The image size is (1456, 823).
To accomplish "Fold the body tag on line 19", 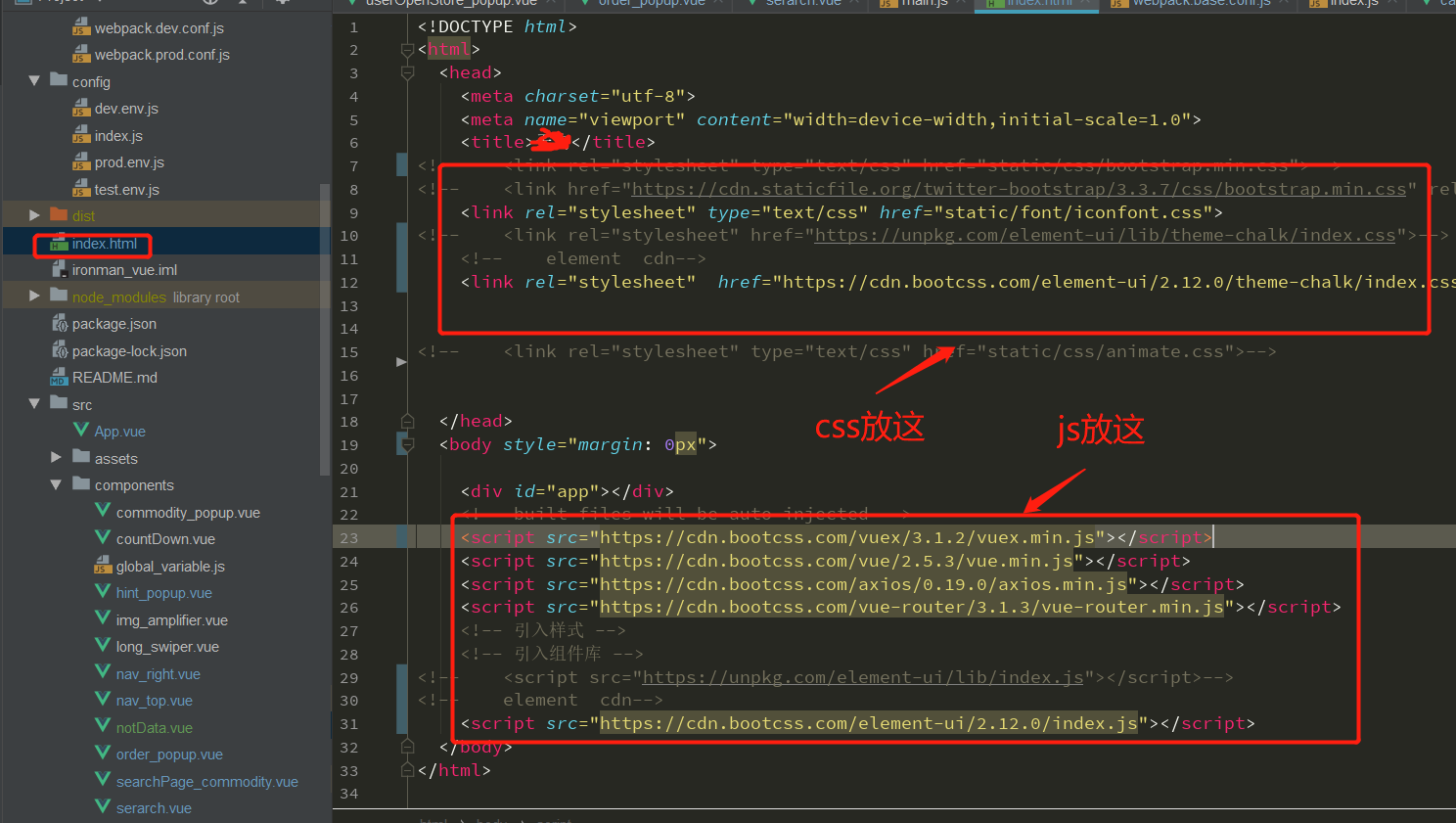I will tap(407, 444).
